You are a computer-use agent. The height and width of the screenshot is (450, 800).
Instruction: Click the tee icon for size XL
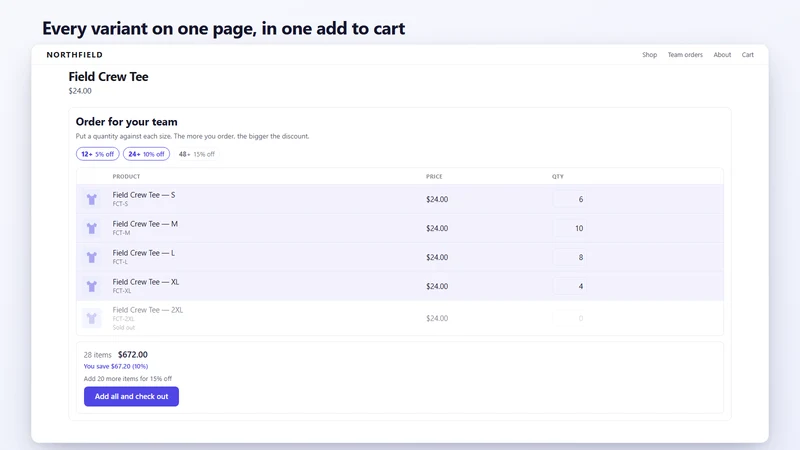[x=92, y=286]
